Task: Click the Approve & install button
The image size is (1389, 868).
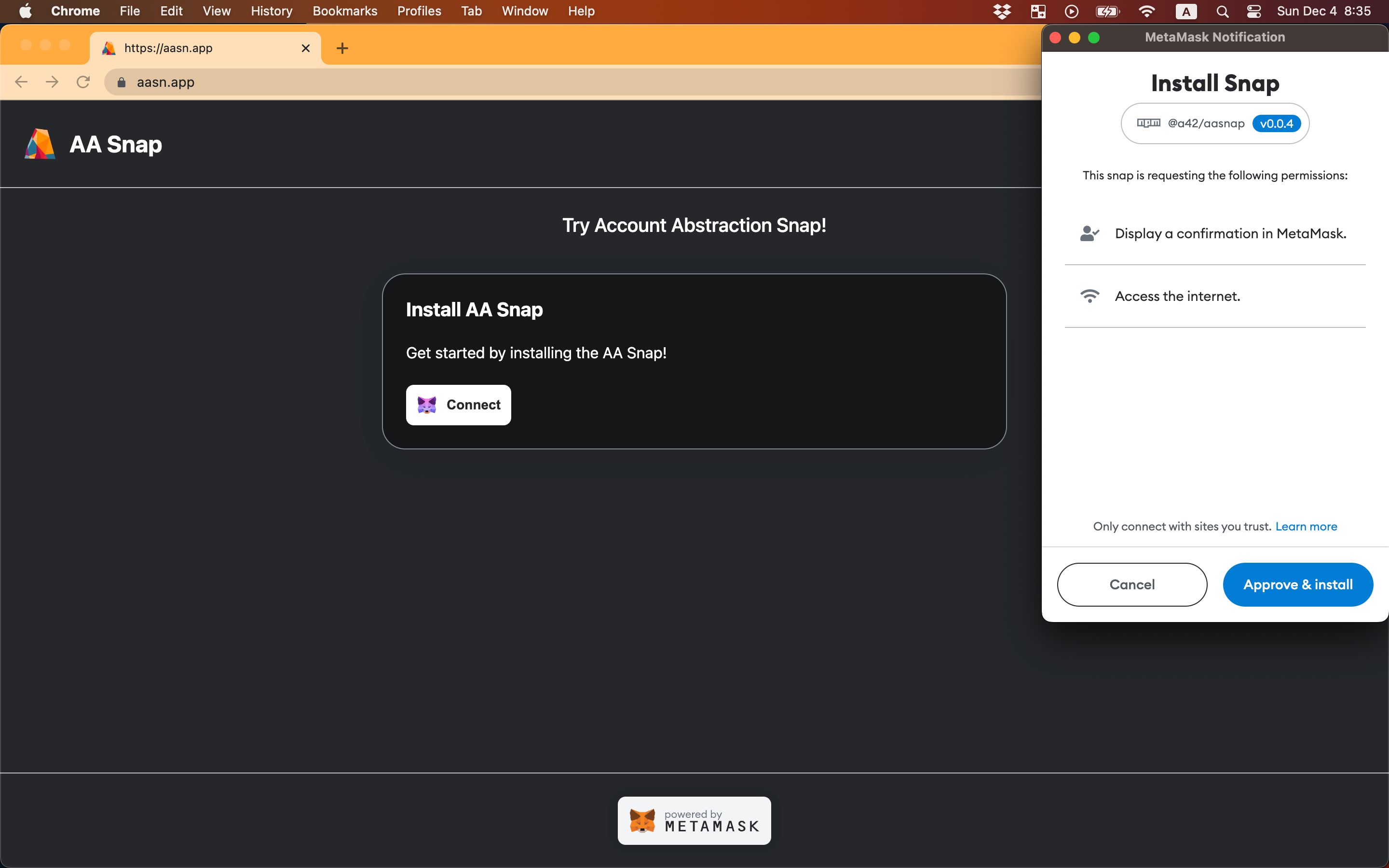Action: click(x=1298, y=584)
